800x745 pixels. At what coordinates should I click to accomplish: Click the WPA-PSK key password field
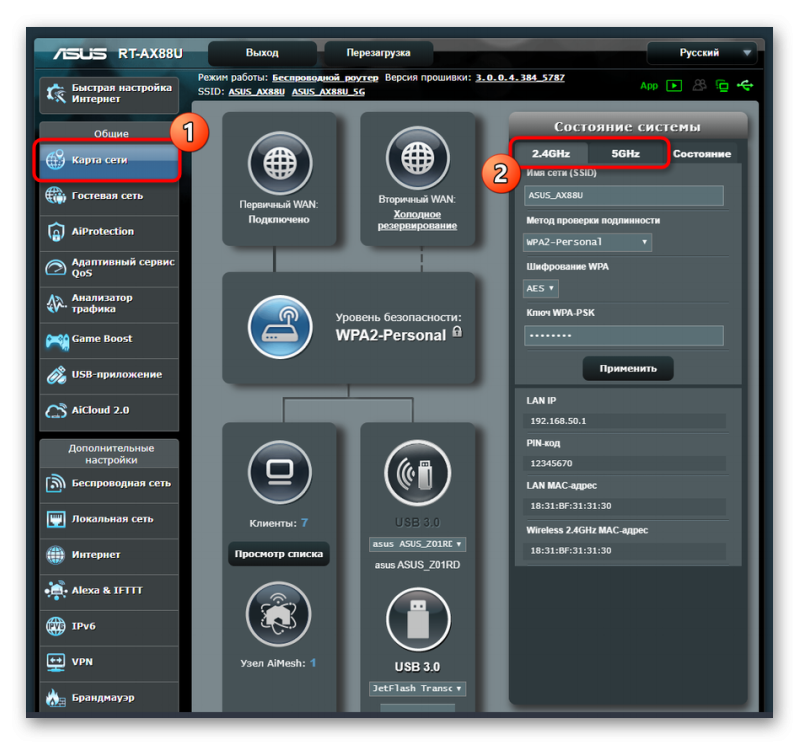click(623, 336)
